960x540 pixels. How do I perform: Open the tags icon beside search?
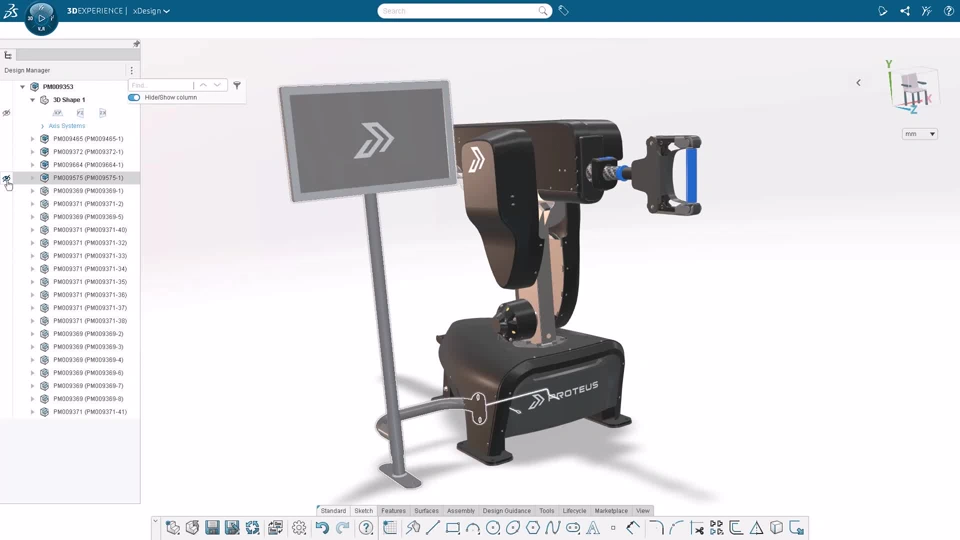click(564, 10)
